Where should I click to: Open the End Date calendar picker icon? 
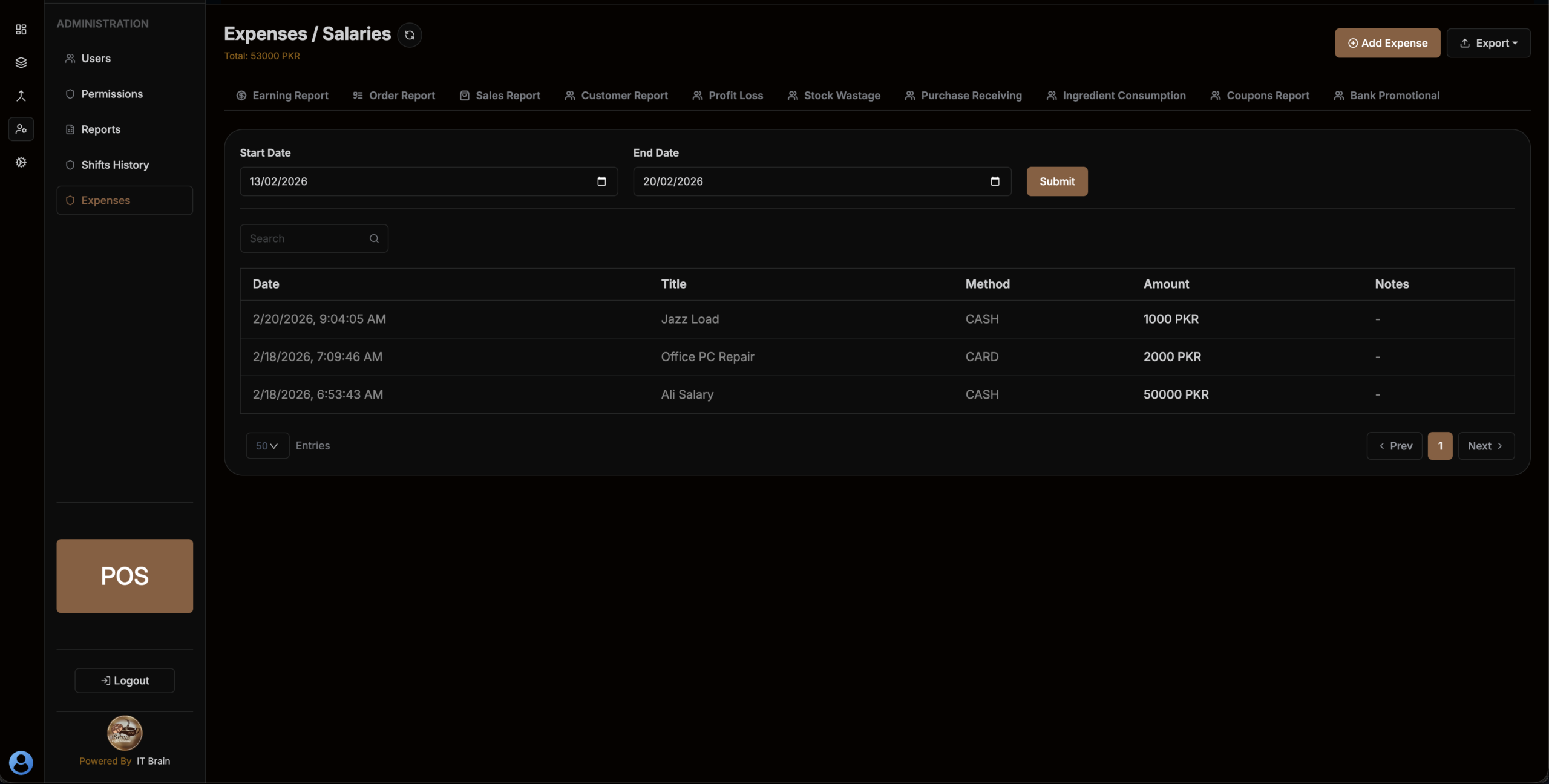coord(995,181)
